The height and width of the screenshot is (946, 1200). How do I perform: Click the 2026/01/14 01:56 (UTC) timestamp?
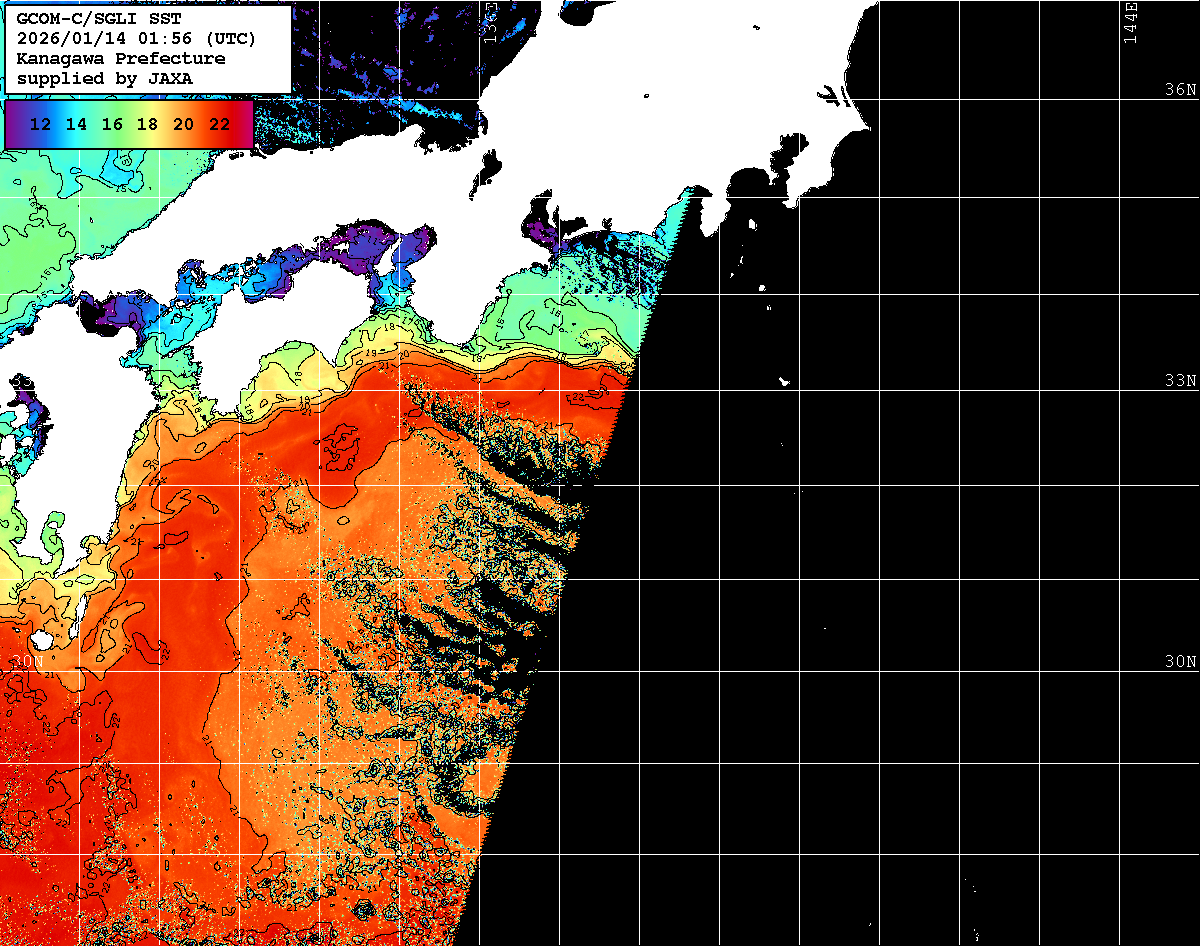coord(137,39)
